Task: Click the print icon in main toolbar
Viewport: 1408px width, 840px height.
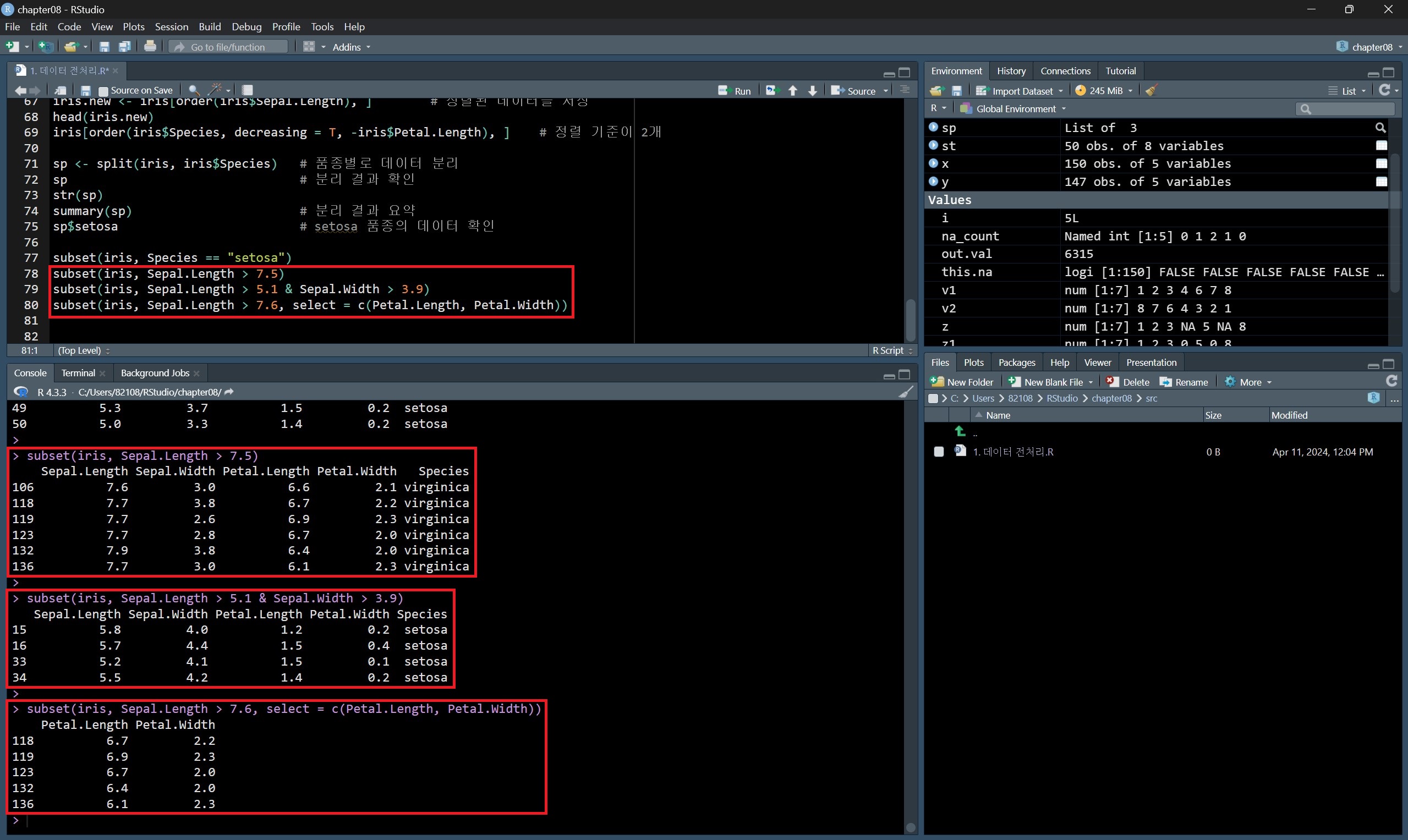Action: coord(150,46)
